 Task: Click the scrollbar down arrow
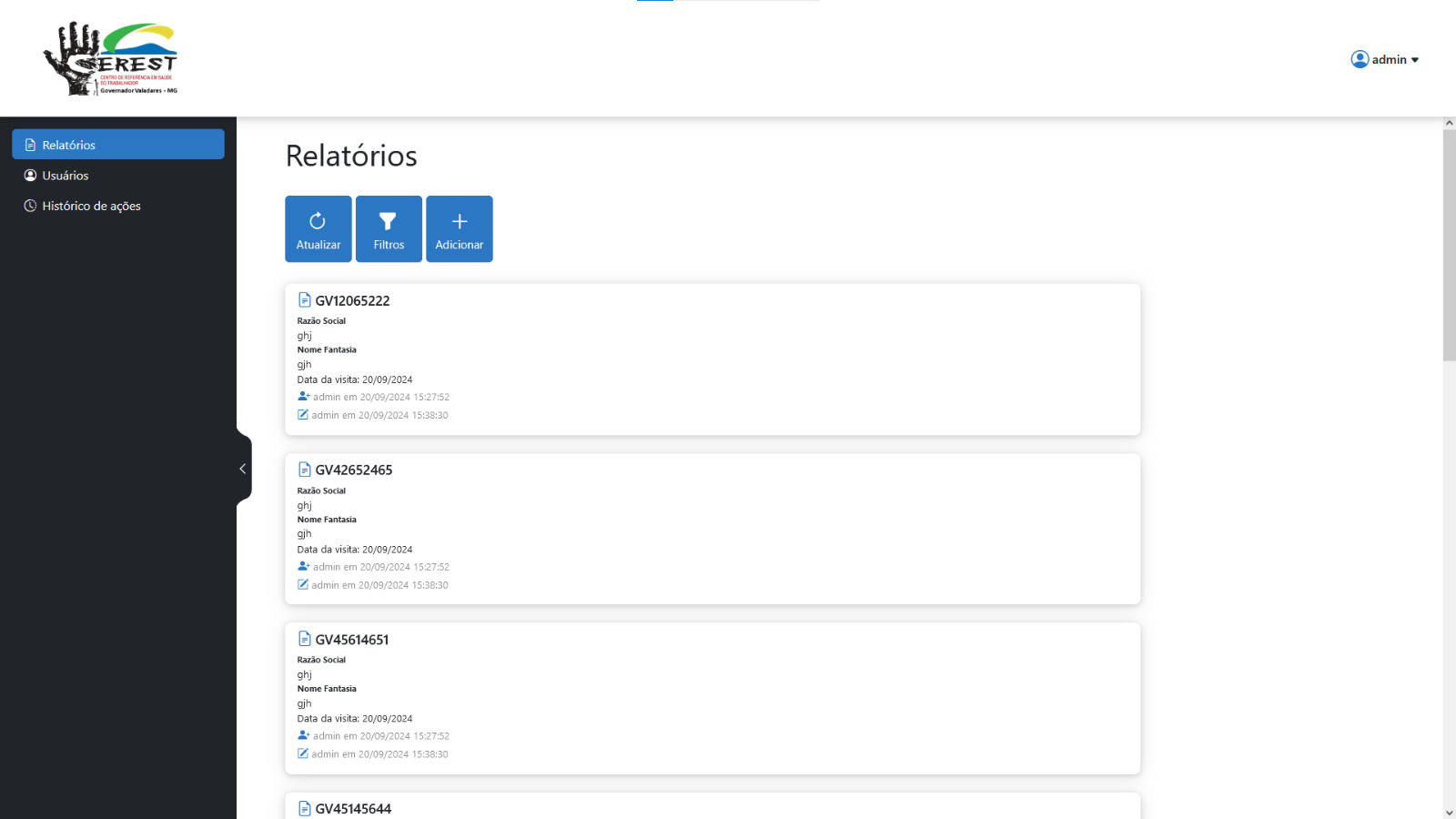pos(1449,813)
